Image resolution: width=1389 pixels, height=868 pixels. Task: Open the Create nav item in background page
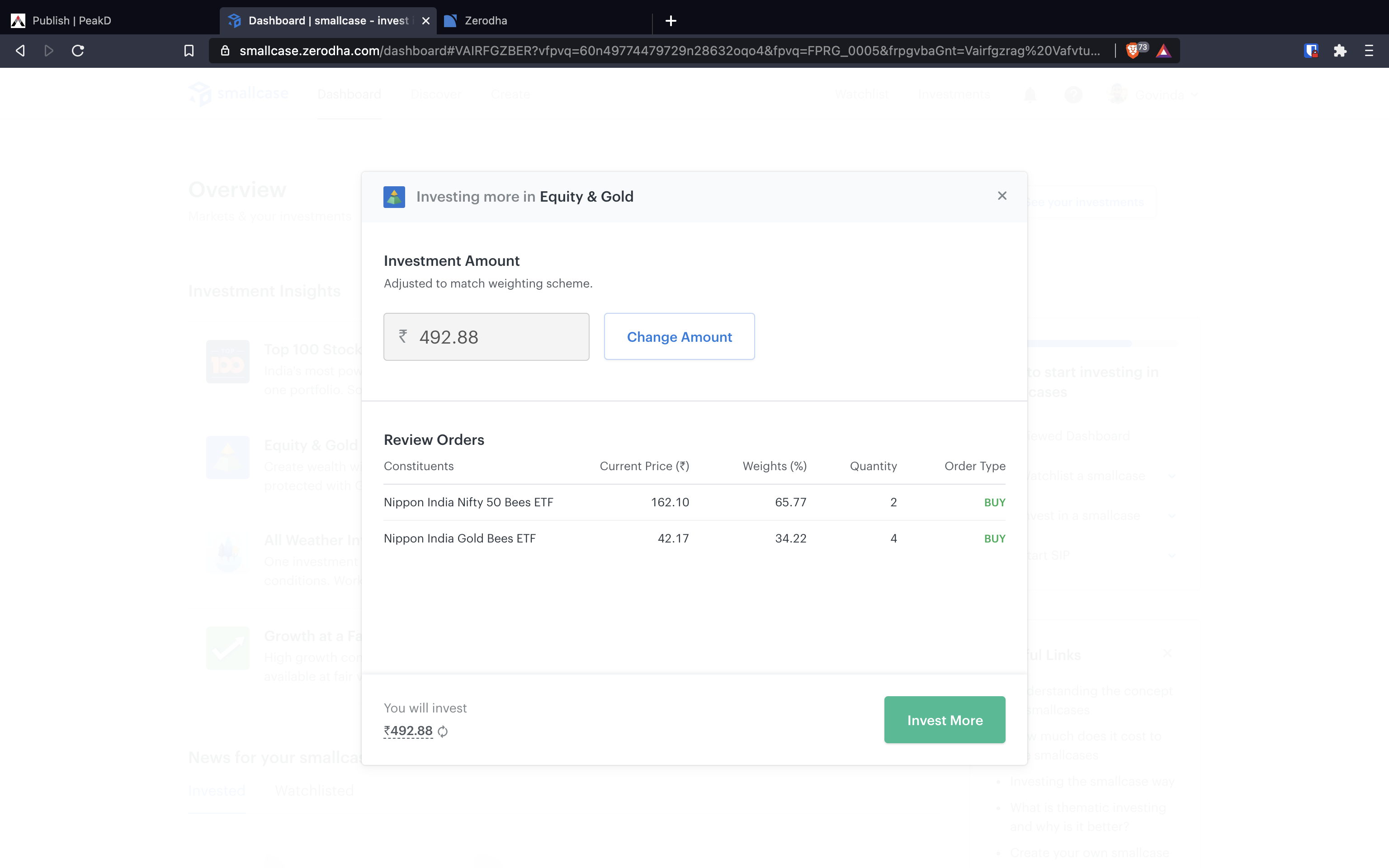pyautogui.click(x=510, y=94)
